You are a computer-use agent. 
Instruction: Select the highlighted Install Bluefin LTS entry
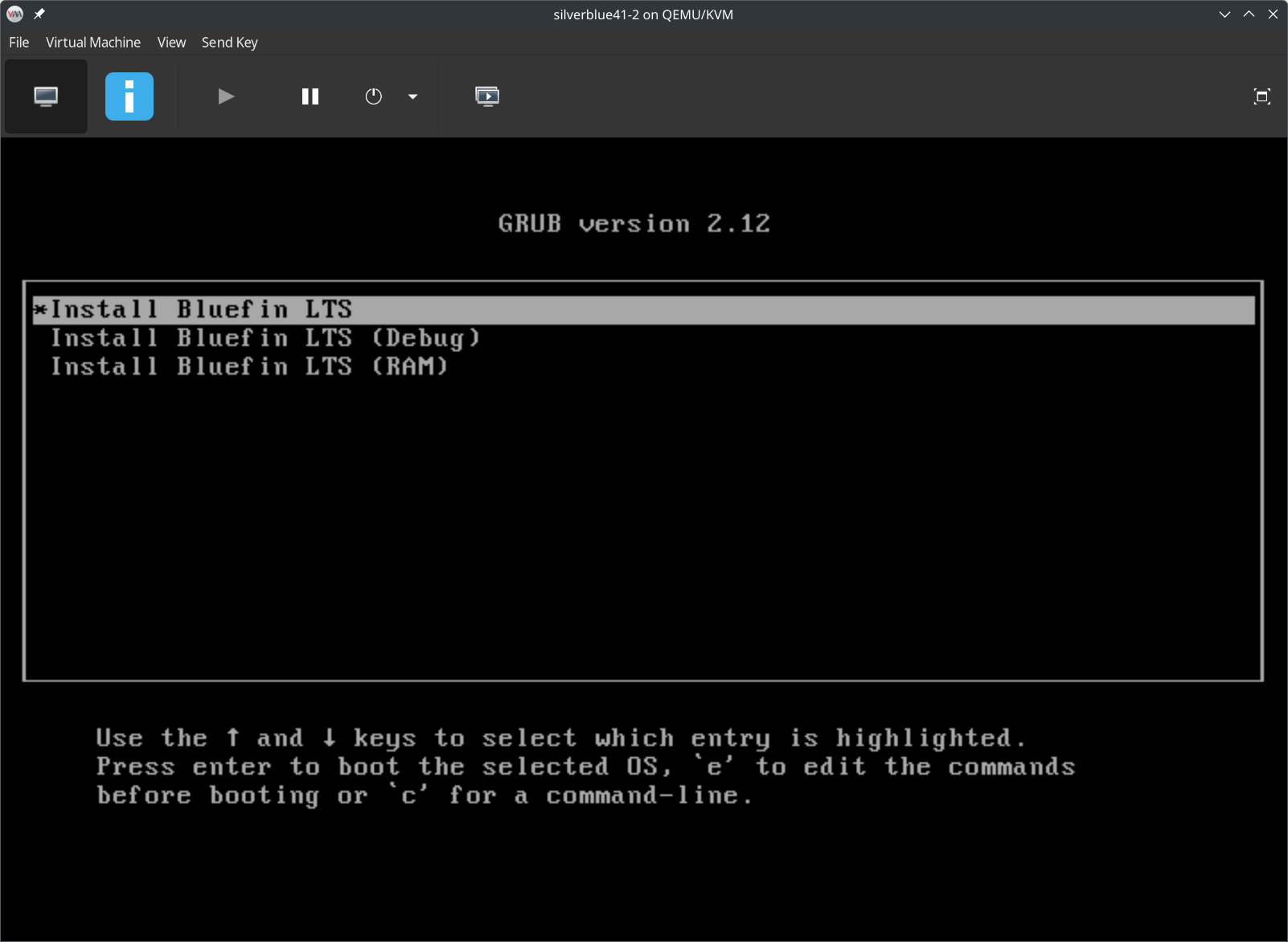(643, 310)
